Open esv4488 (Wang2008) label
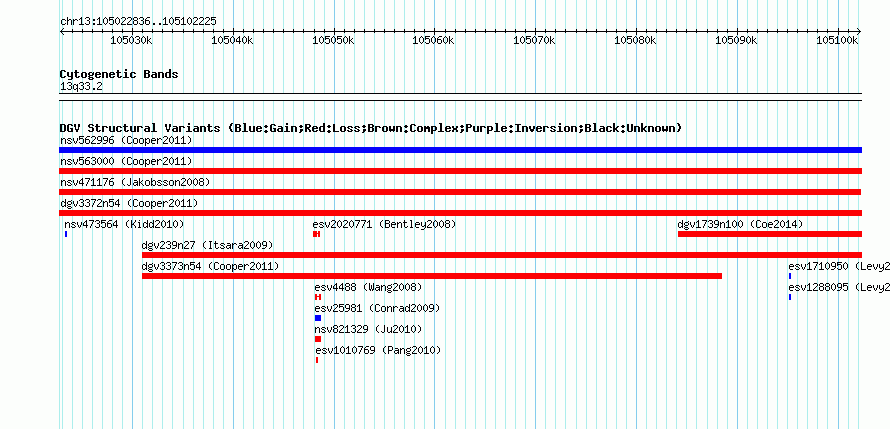The height and width of the screenshot is (429, 890). [368, 287]
